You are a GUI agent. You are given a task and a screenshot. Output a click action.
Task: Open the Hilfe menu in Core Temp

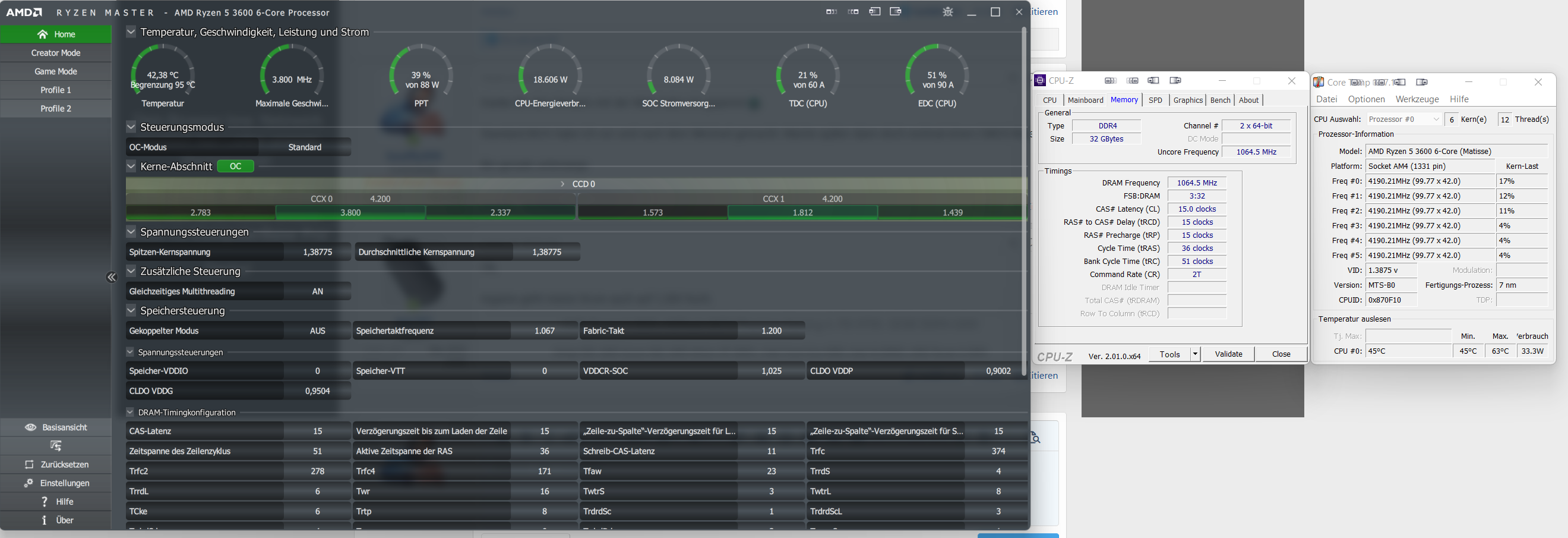1459,99
